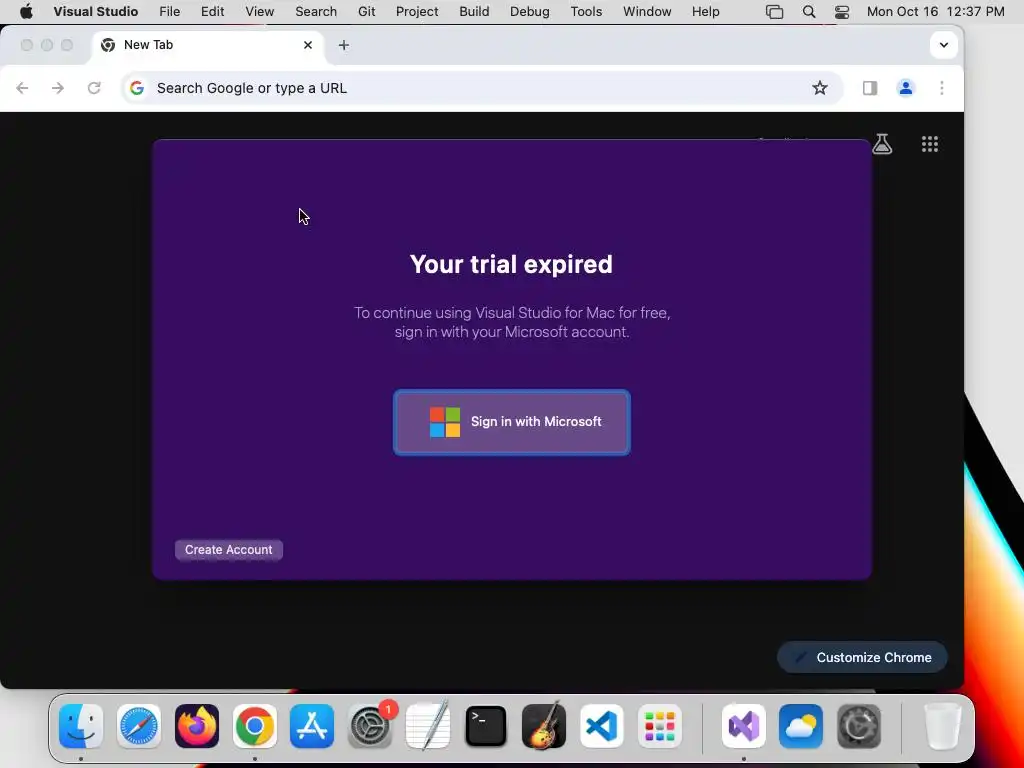Screen dimensions: 1024x768
Task: Open the Tools menu
Action: [x=586, y=12]
